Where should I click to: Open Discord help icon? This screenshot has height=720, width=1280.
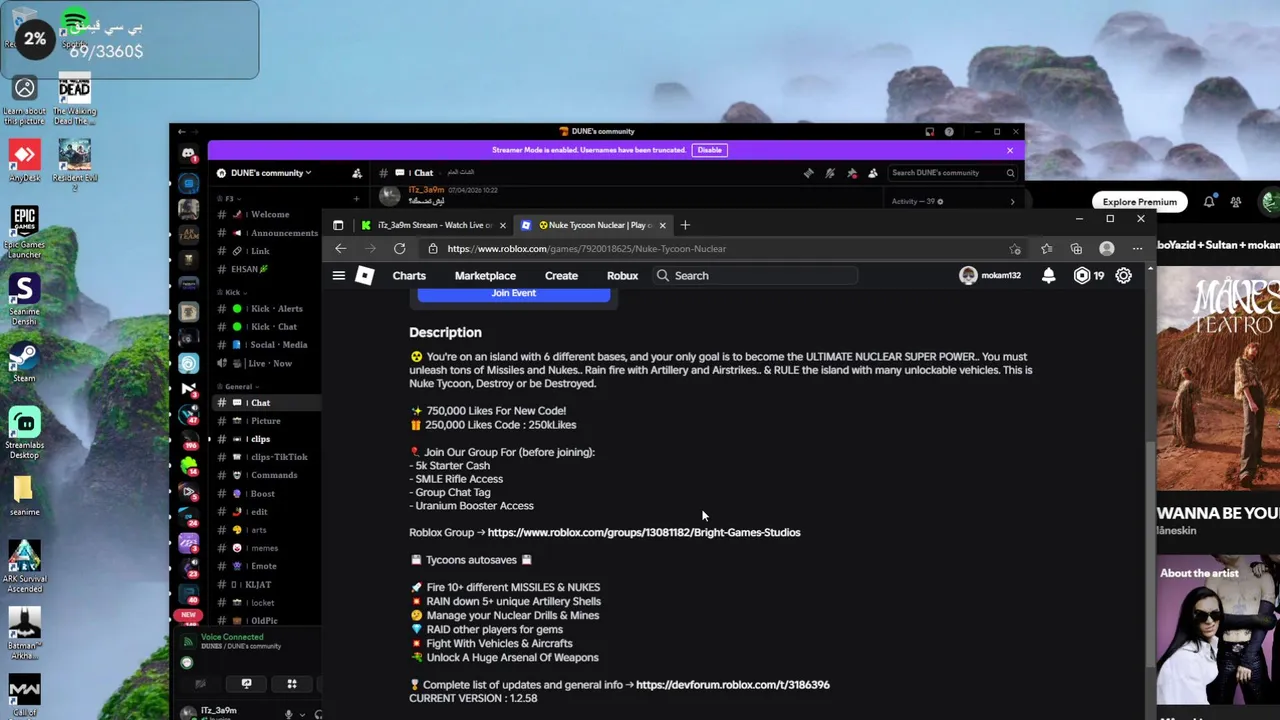pos(949,132)
